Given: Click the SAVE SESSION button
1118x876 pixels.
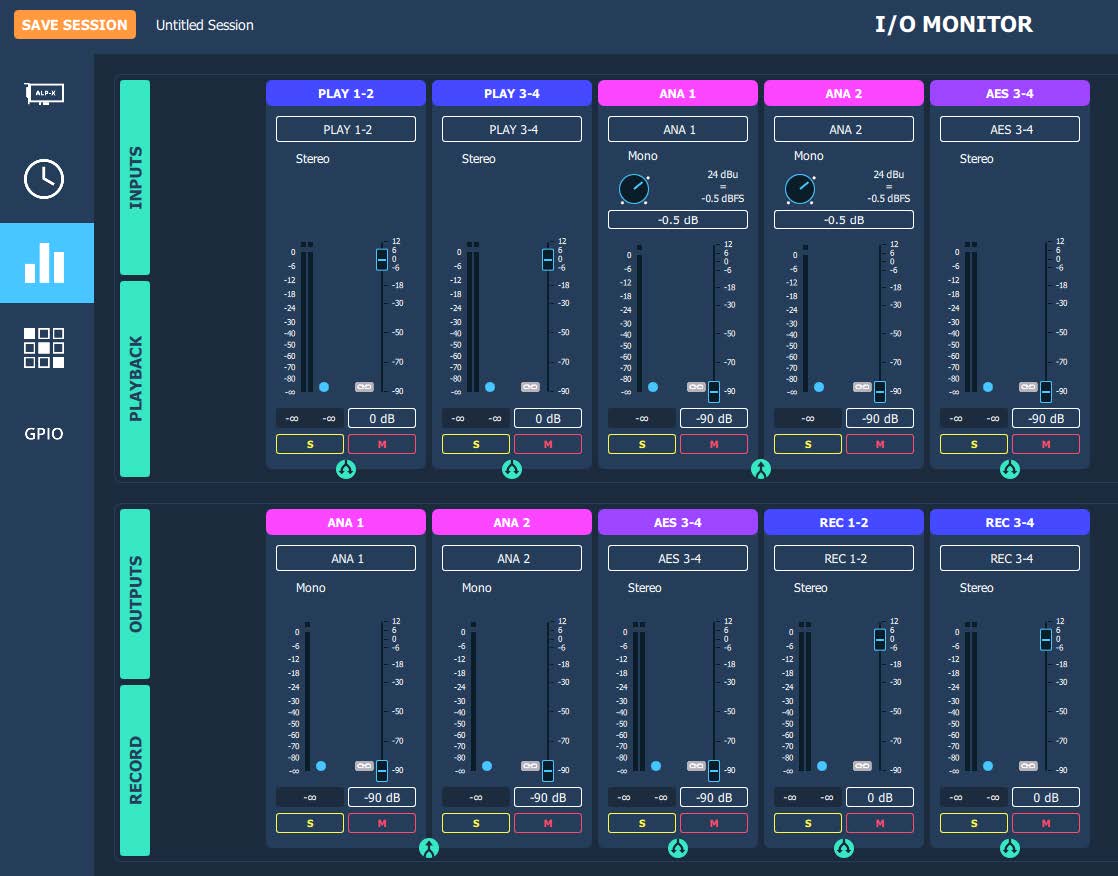Looking at the screenshot, I should 75,25.
